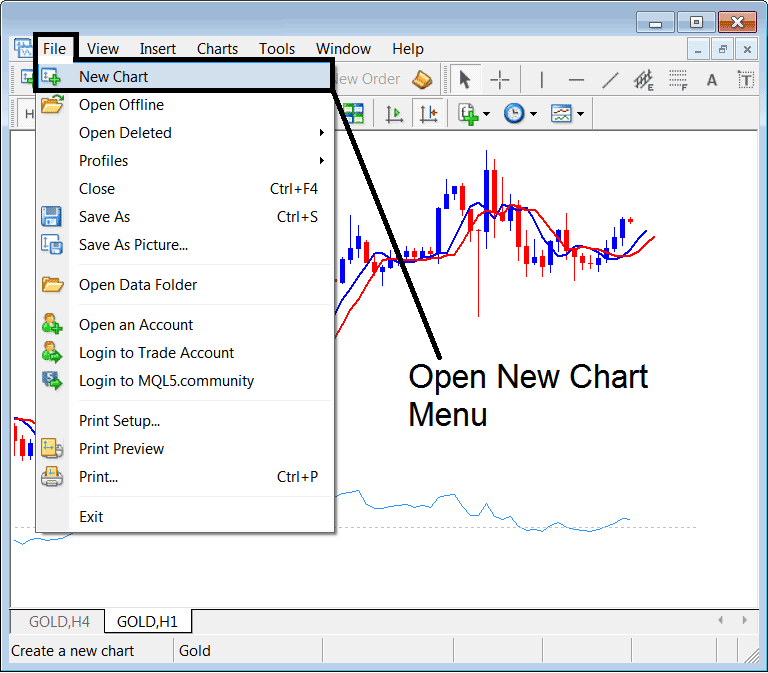Click the application icon left of File
The height and width of the screenshot is (673, 768).
click(x=23, y=48)
